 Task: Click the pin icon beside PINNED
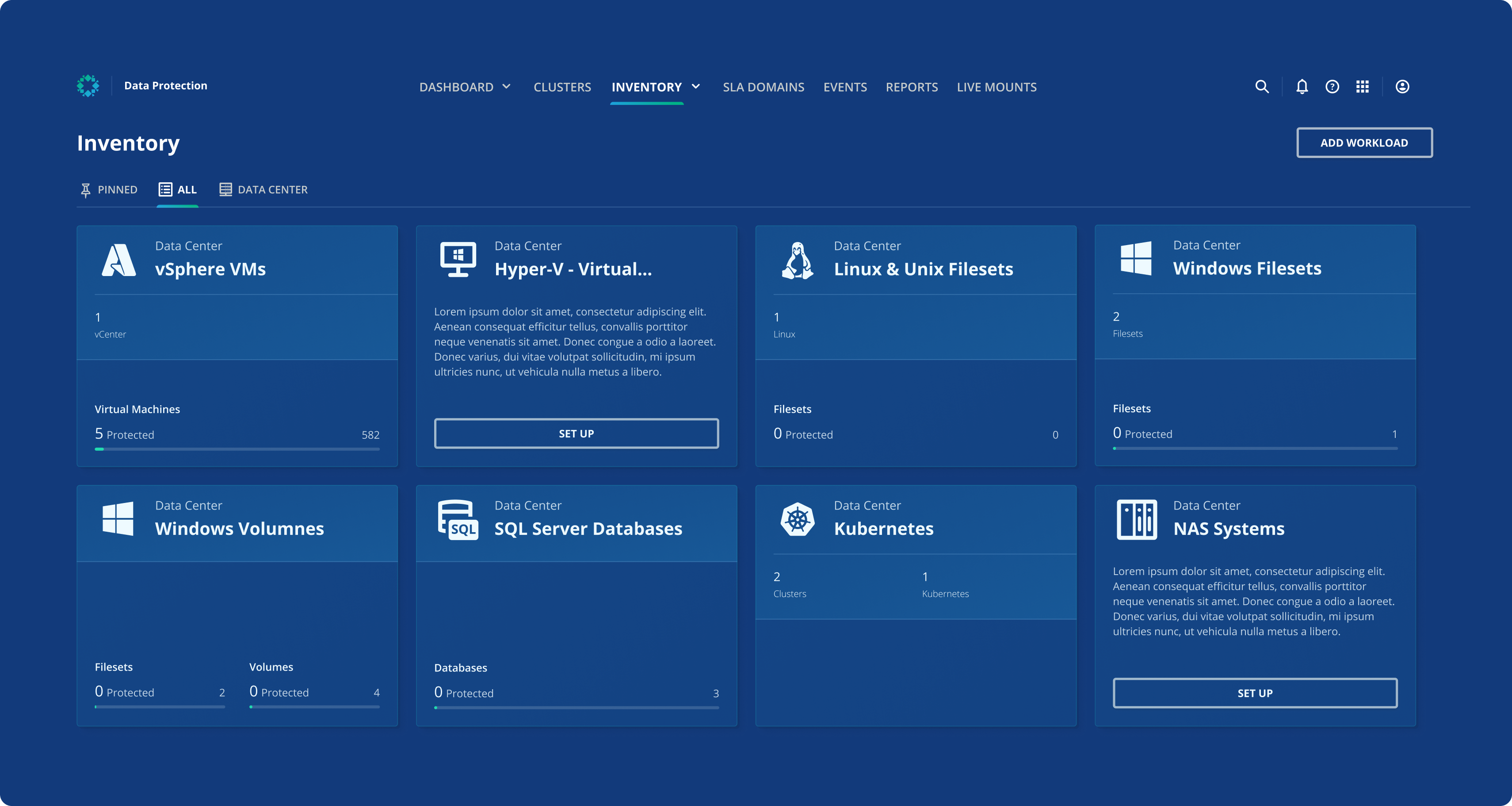[x=86, y=190]
